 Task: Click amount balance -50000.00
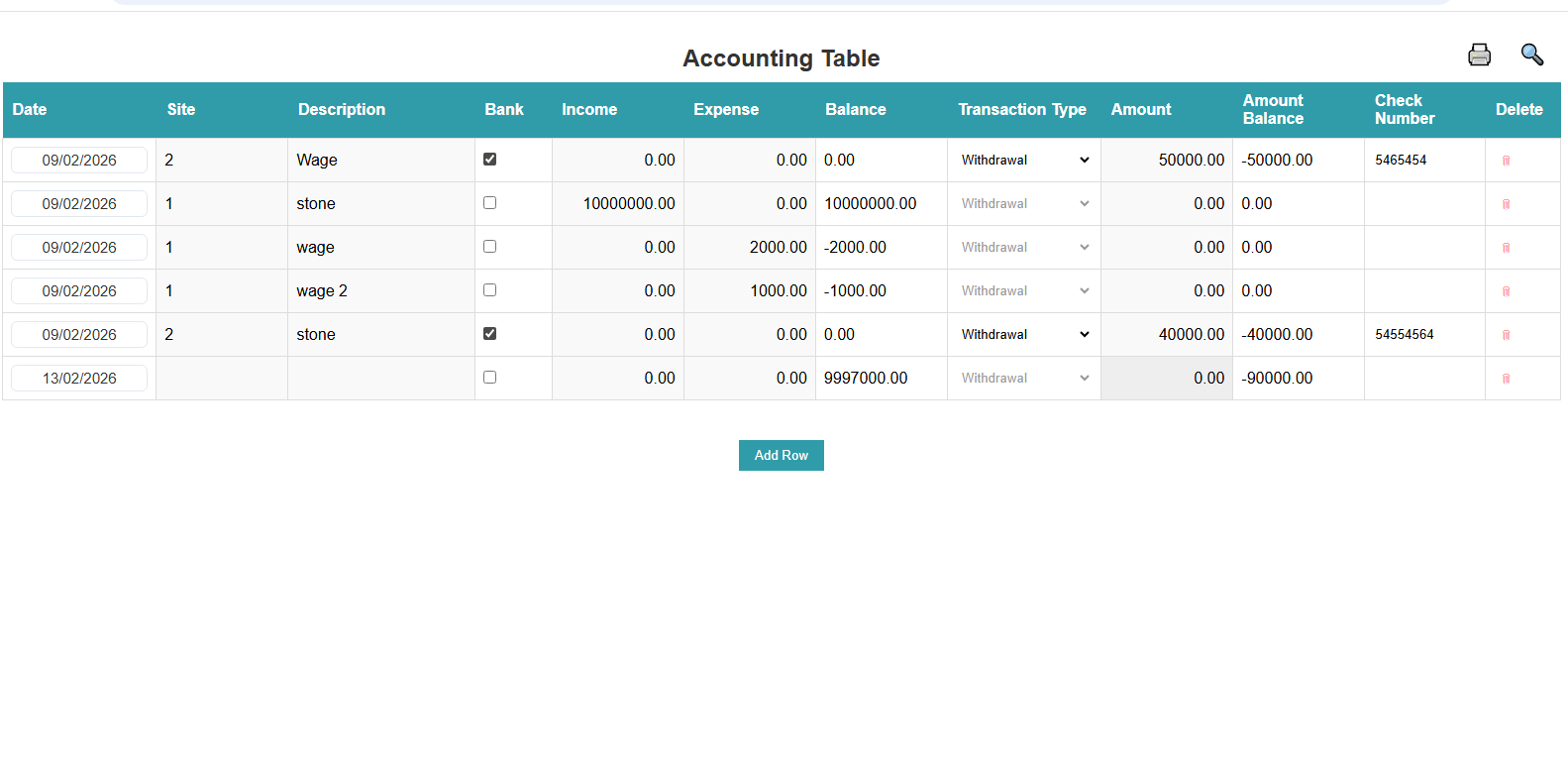click(x=1277, y=160)
